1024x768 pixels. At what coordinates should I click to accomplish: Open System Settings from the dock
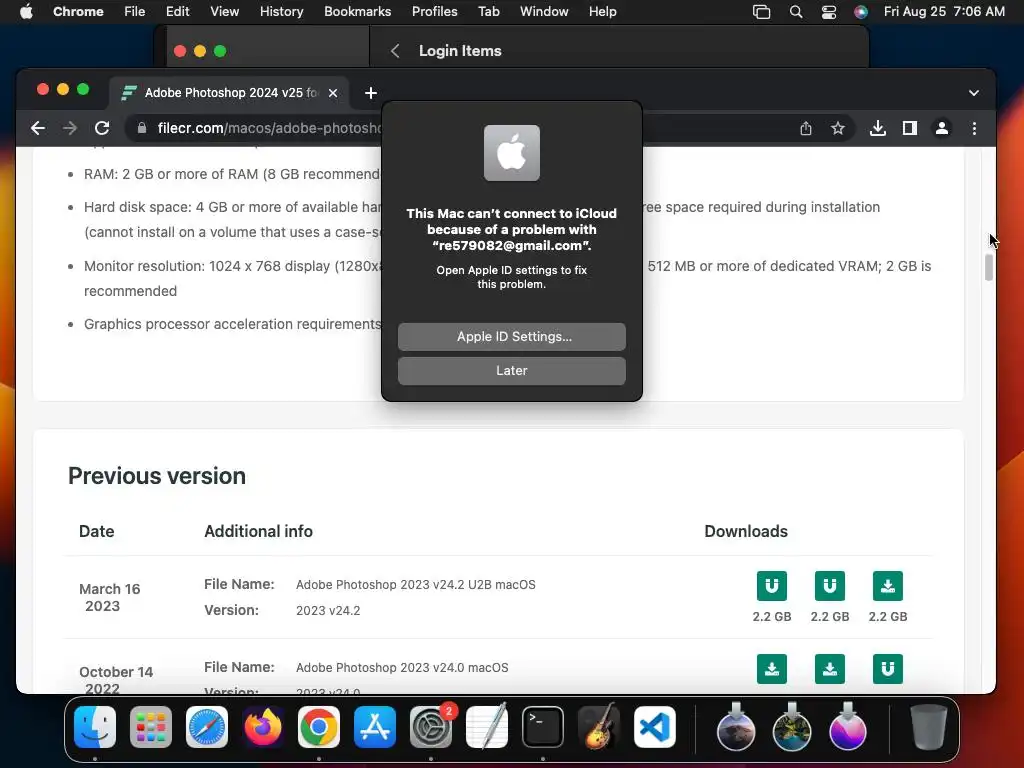coord(431,727)
